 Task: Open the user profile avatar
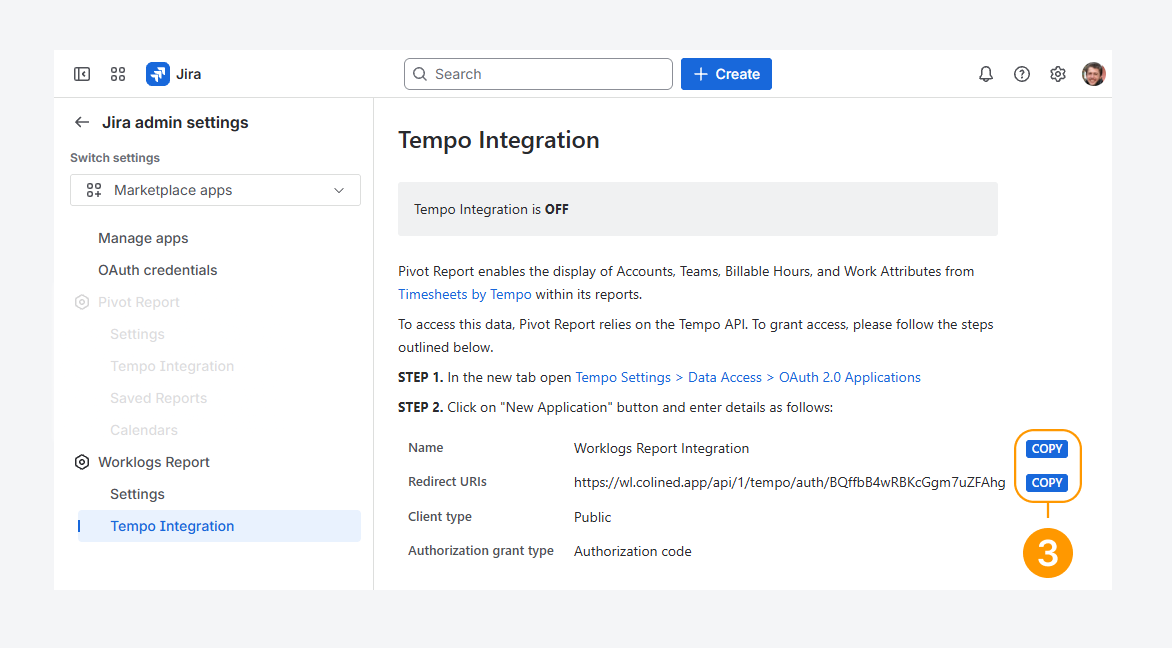pyautogui.click(x=1094, y=74)
